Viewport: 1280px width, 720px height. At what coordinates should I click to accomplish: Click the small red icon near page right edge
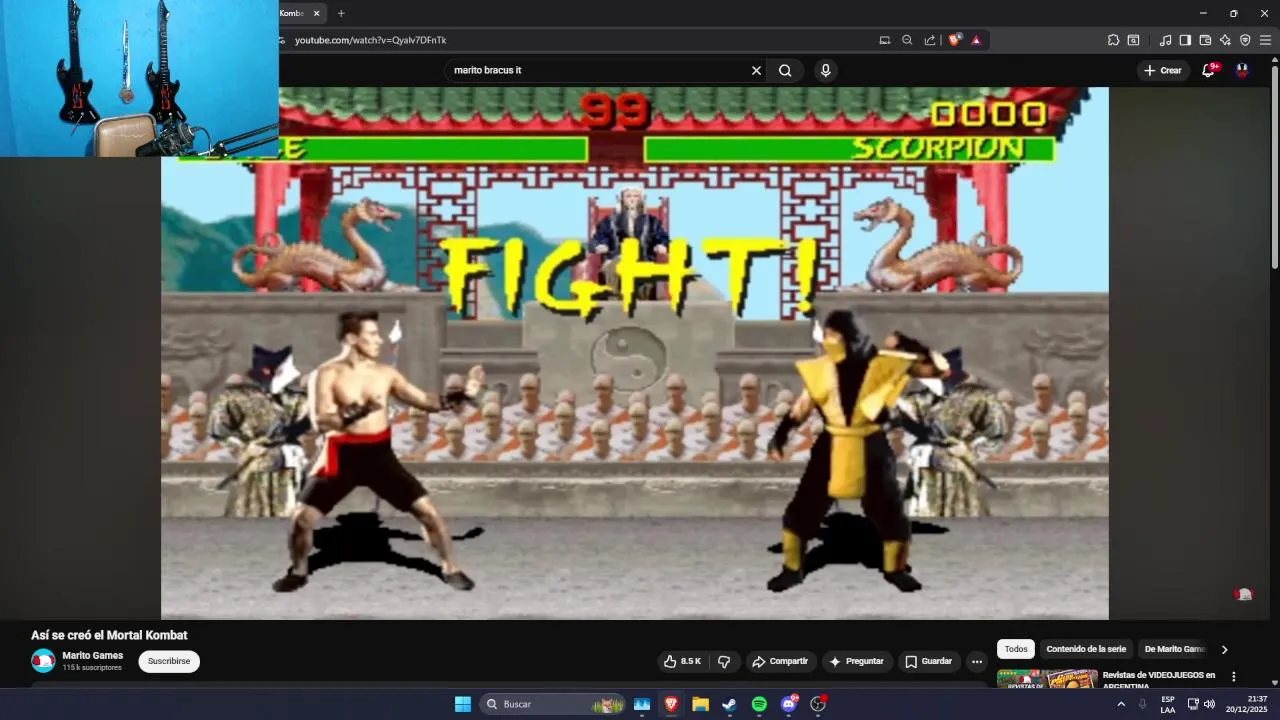pyautogui.click(x=1243, y=594)
